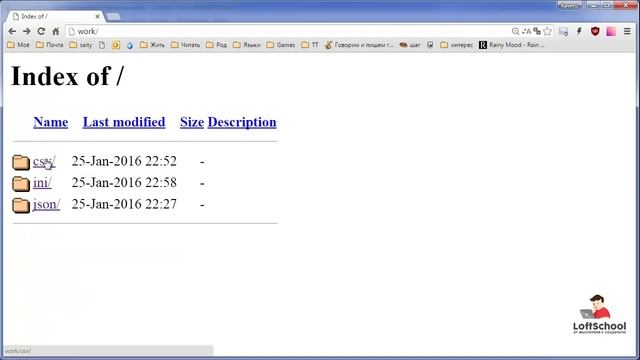
Task: Click the date 25-Jan-2016 22:52
Action: (x=124, y=161)
